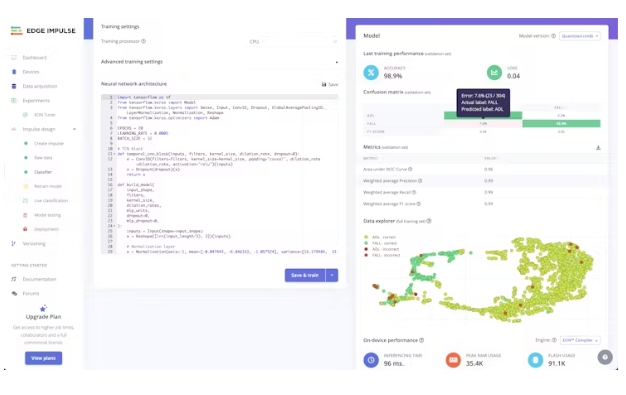Click the Save & train button
Image resolution: width=626 pixels, height=395 pixels.
(x=305, y=275)
